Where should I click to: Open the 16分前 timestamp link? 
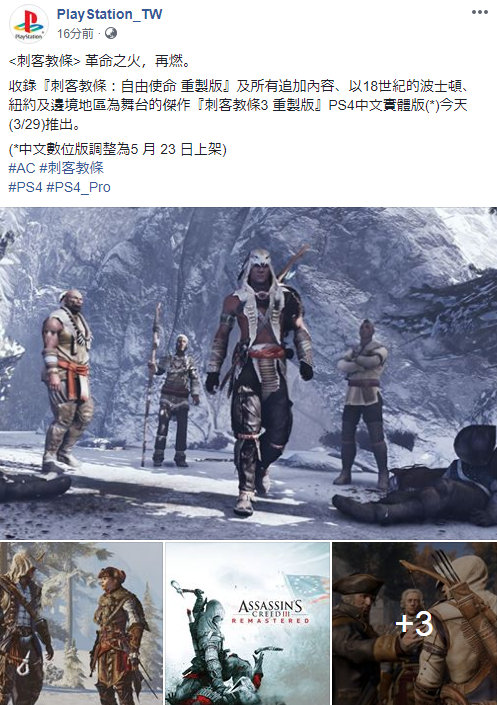(x=75, y=34)
